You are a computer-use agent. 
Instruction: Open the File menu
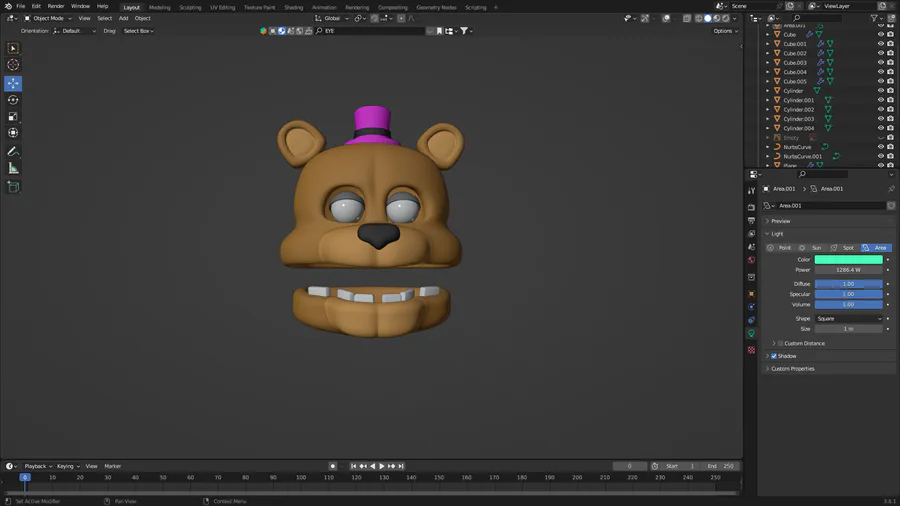coord(20,6)
